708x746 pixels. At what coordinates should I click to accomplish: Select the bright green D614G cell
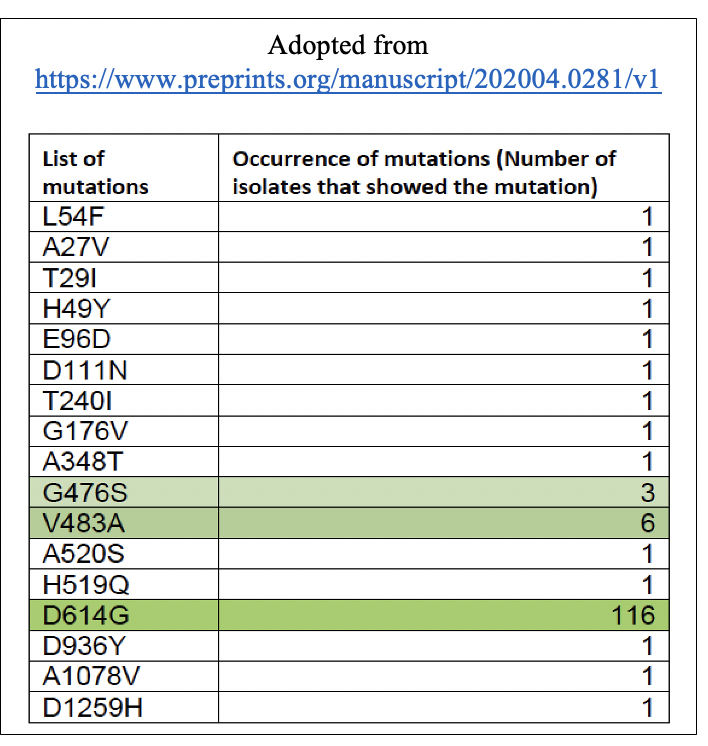[x=124, y=615]
